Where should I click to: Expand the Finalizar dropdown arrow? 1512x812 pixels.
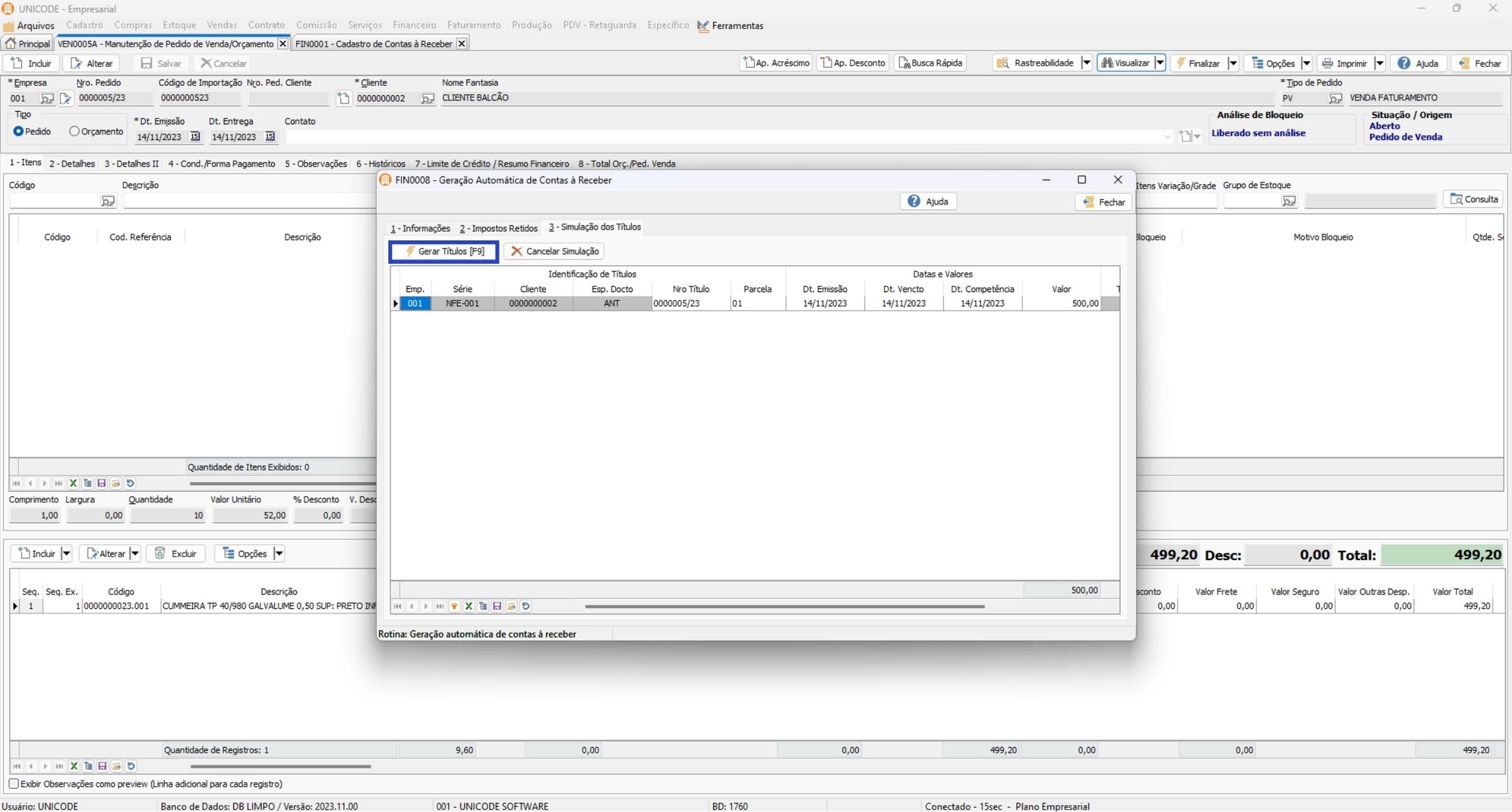click(1232, 63)
